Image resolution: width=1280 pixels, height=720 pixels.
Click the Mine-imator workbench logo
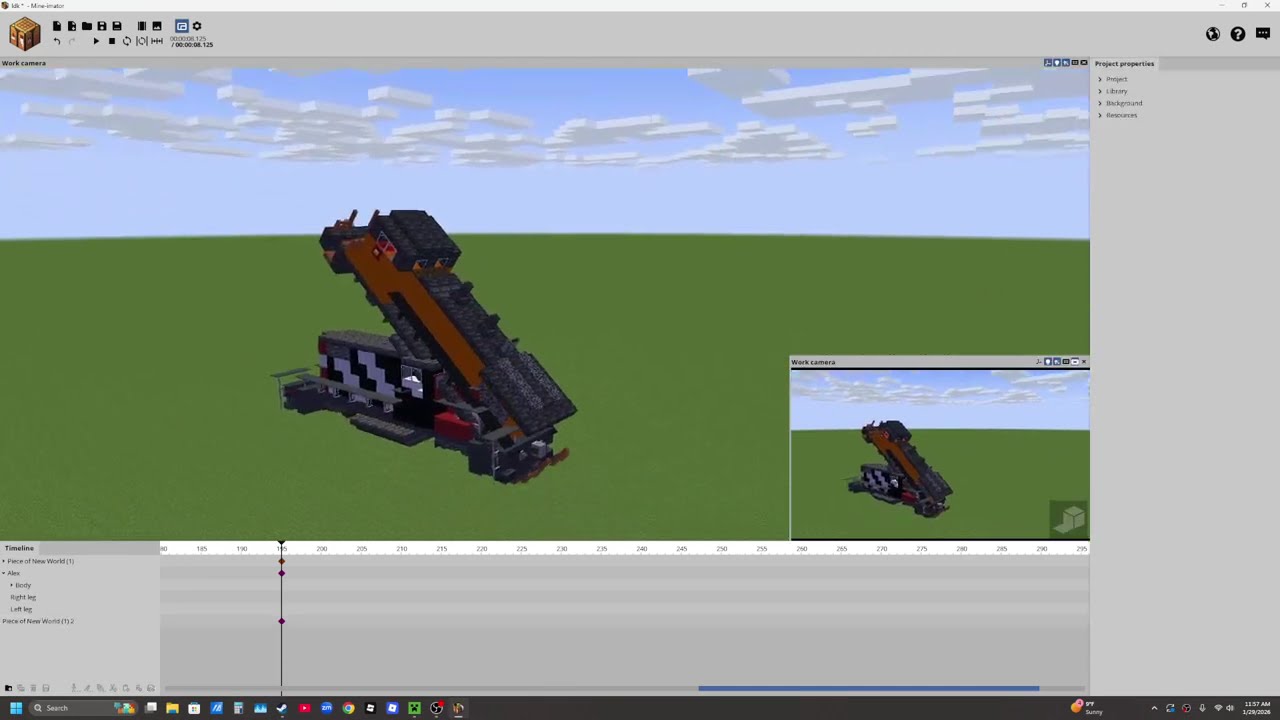[25, 34]
